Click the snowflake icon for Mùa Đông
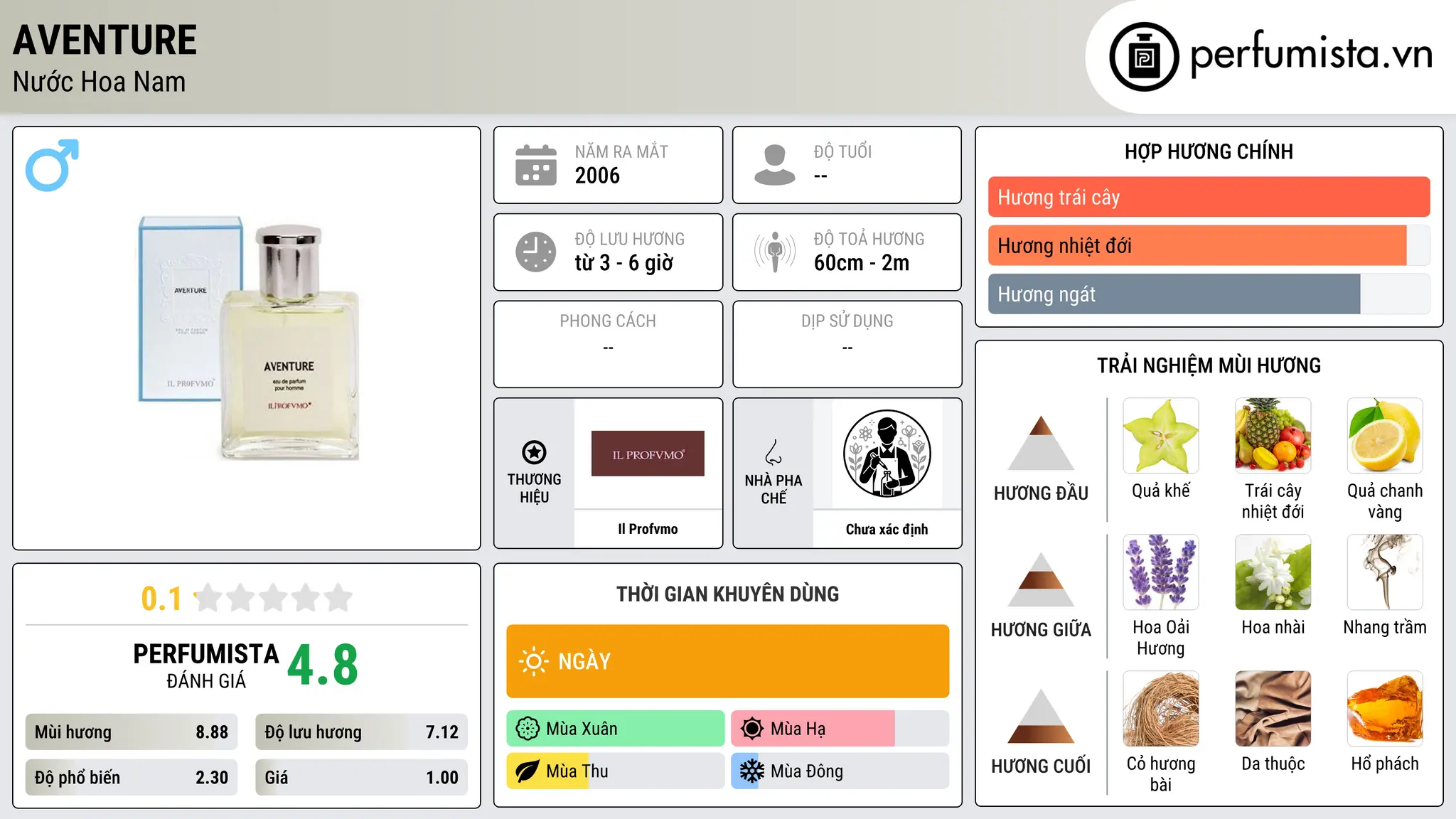 point(752,771)
